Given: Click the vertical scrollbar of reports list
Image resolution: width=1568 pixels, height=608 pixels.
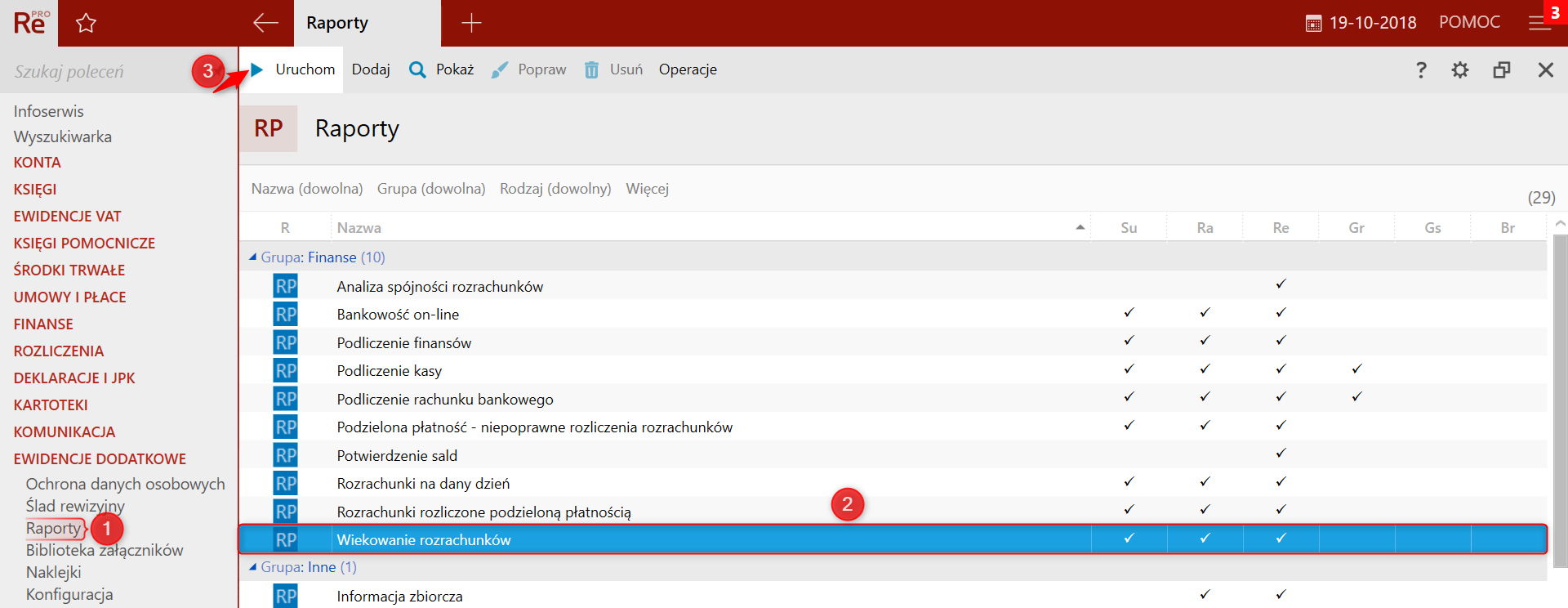Looking at the screenshot, I should pos(1560,400).
